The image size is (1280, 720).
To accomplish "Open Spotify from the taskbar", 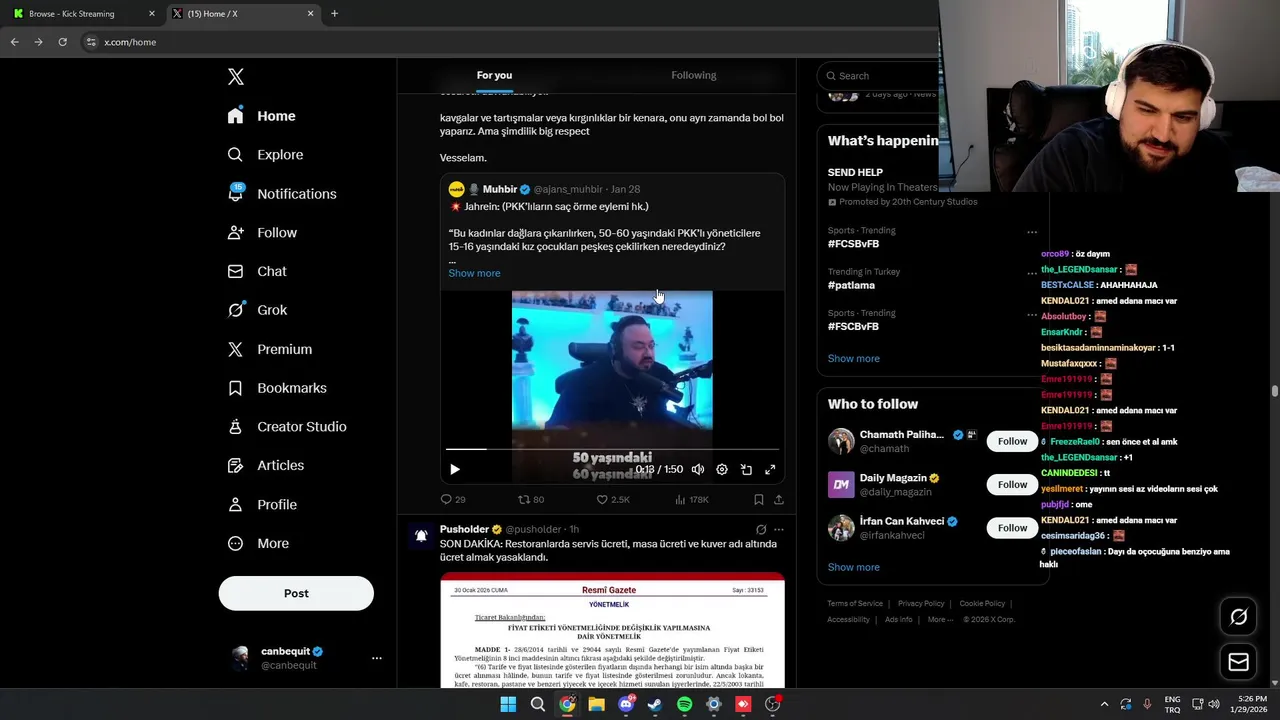I will pyautogui.click(x=684, y=705).
